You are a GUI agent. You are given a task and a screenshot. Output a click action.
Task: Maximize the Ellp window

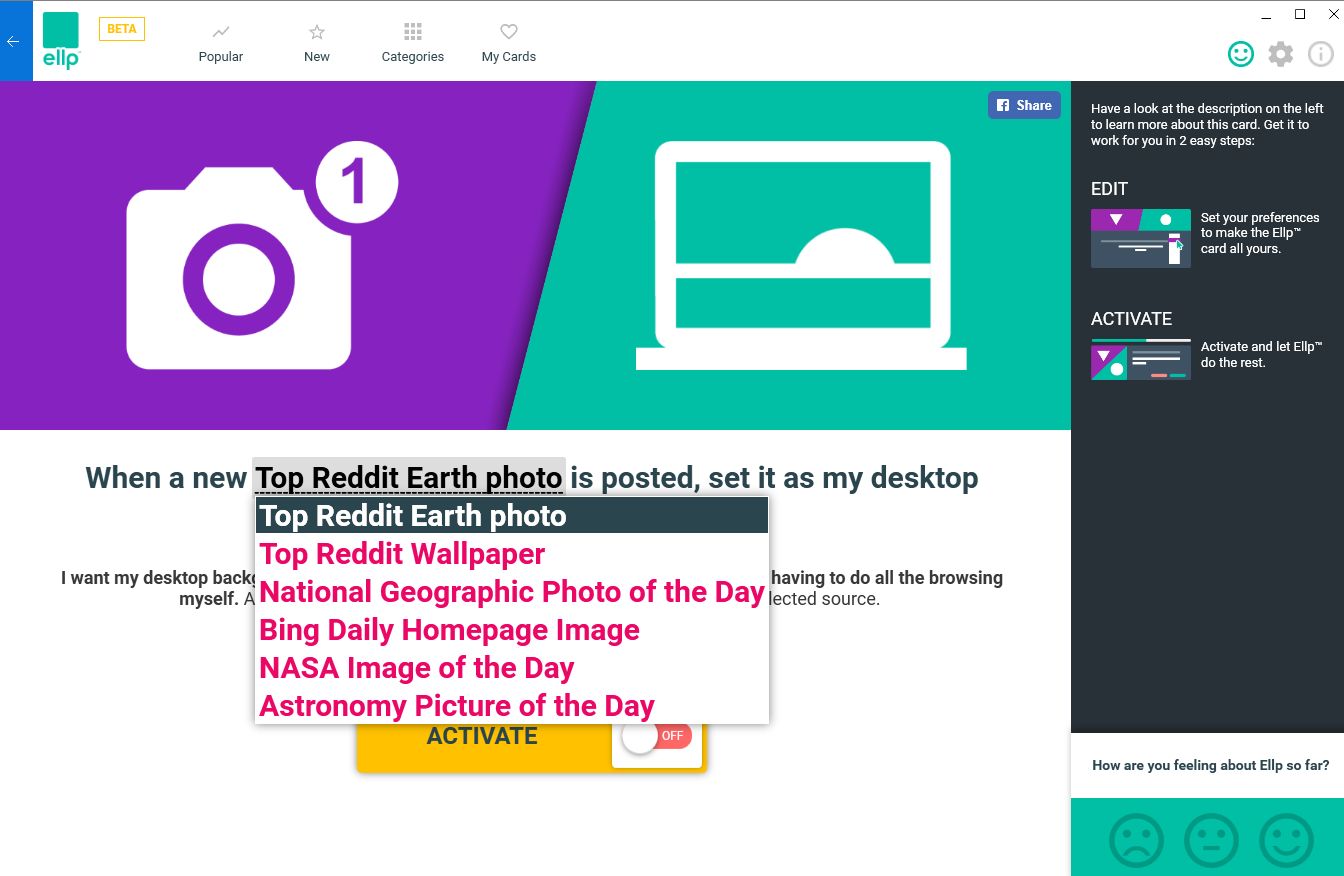click(x=1300, y=14)
